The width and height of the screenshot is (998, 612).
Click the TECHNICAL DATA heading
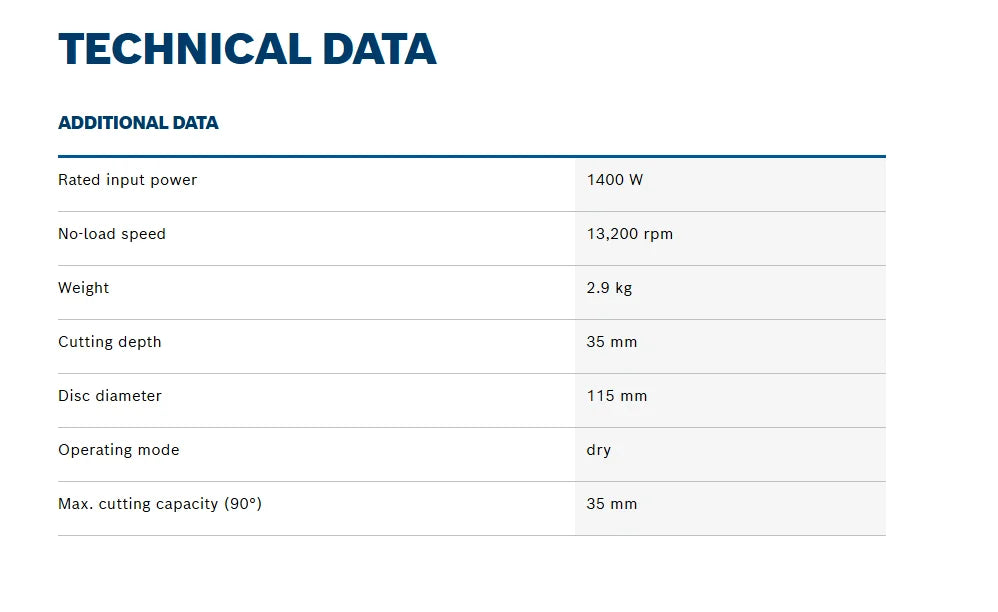247,49
